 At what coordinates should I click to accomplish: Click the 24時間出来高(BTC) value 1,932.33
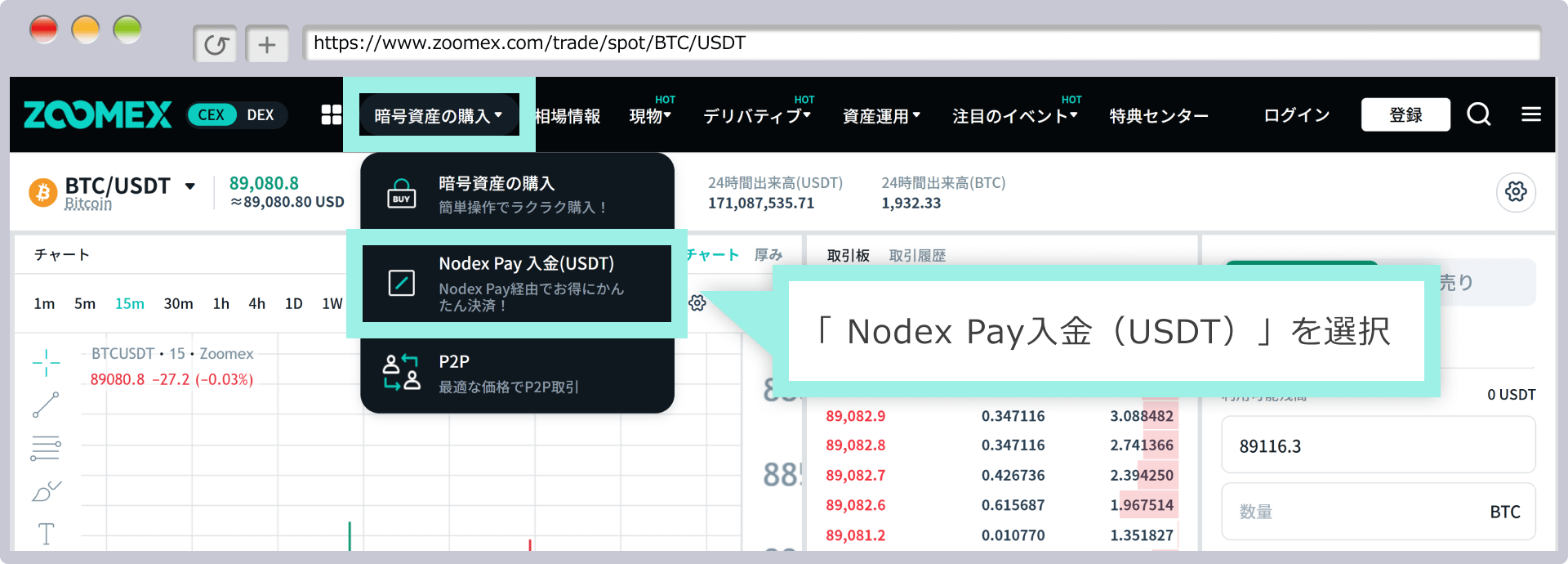coord(911,203)
